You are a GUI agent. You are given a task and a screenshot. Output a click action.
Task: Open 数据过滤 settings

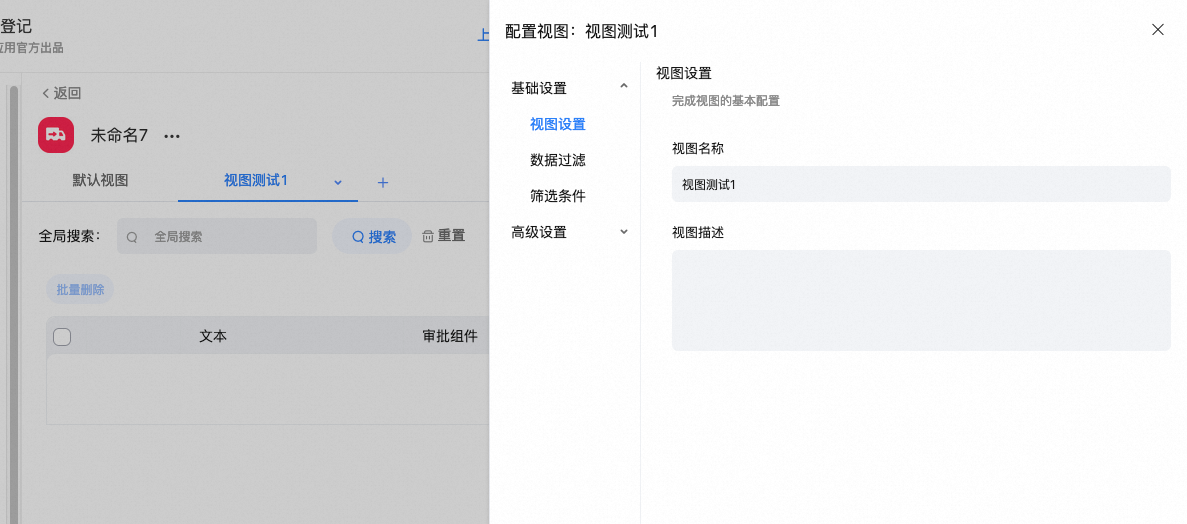coord(557,160)
